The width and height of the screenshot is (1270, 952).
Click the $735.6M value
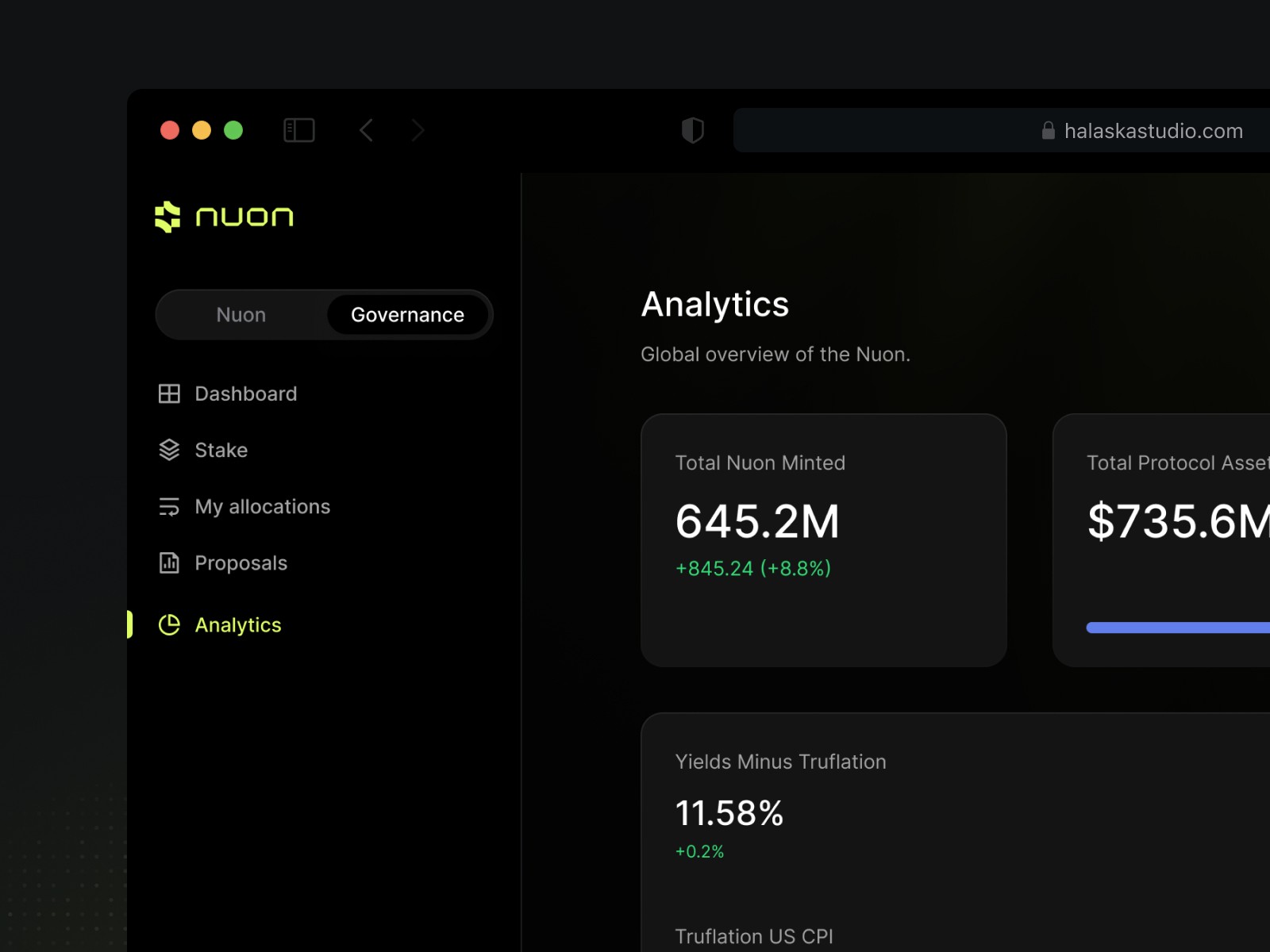click(x=1178, y=521)
